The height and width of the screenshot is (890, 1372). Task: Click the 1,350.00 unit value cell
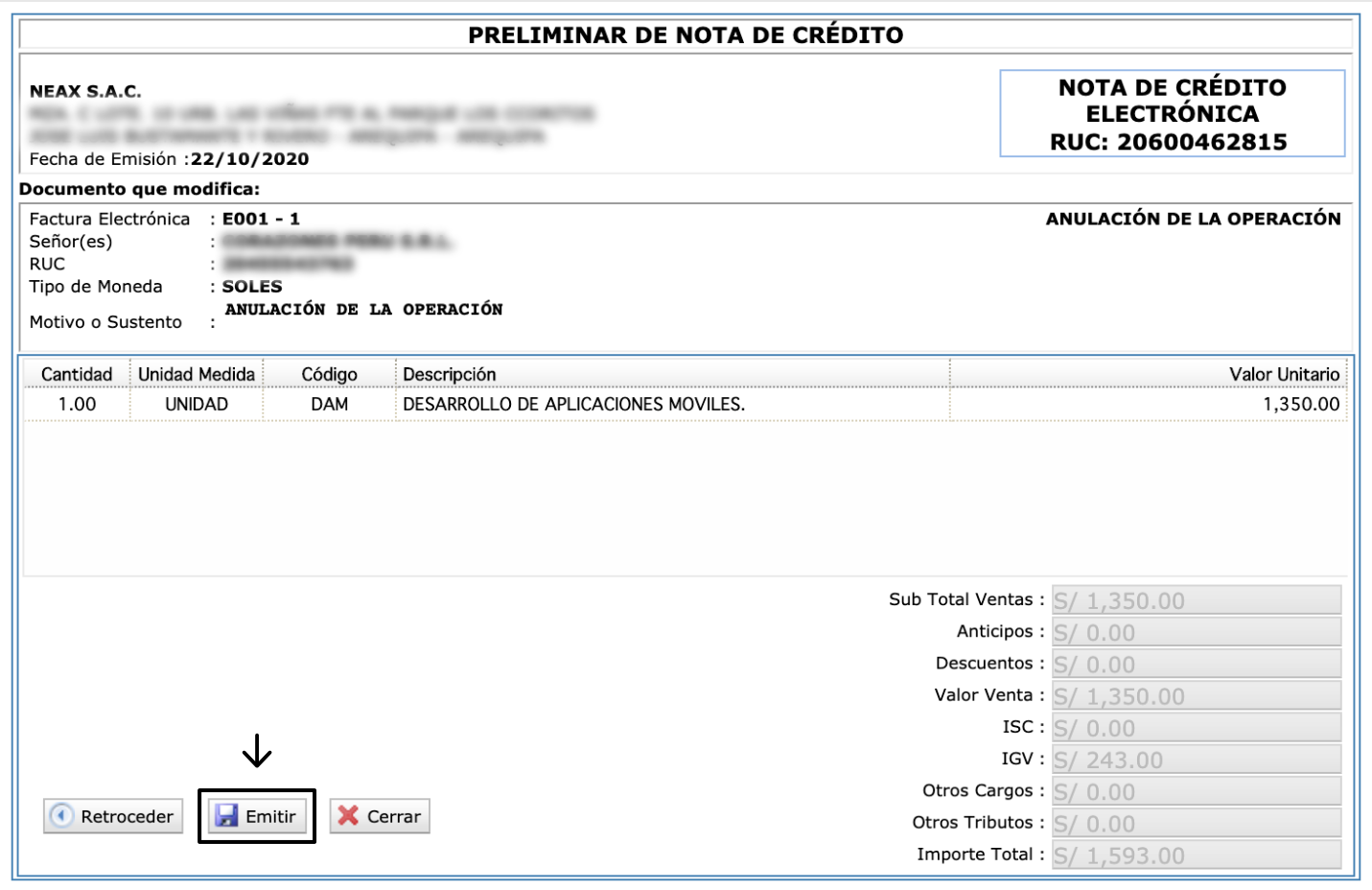pos(1300,404)
